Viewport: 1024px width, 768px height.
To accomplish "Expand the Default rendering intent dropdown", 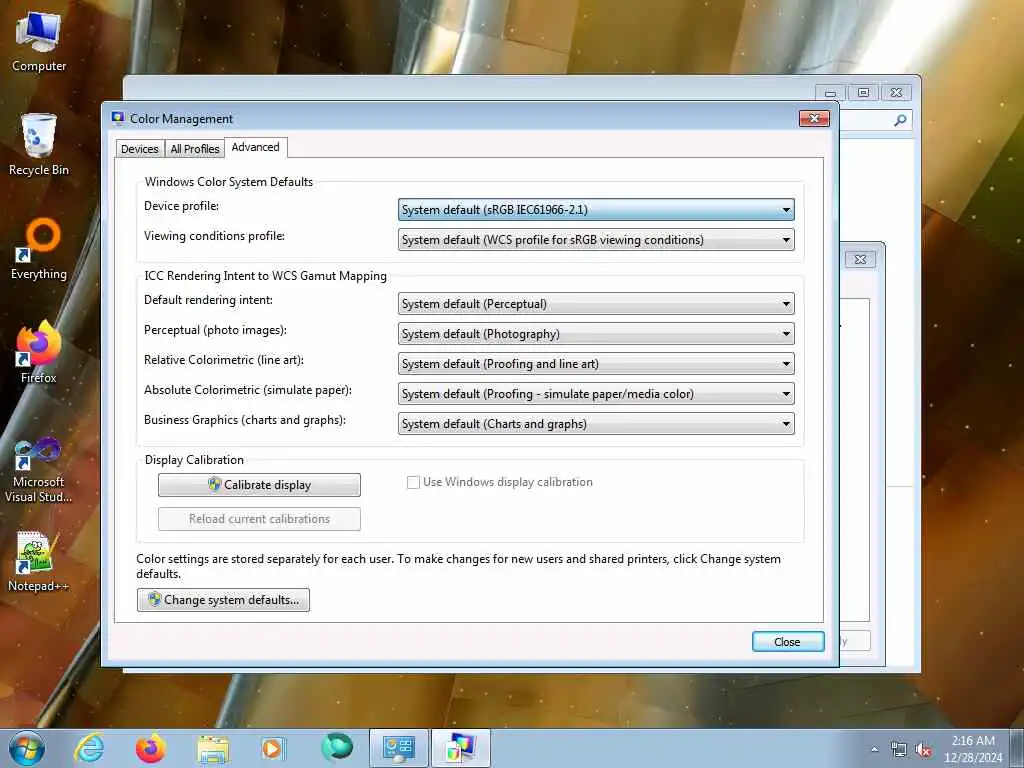I will [596, 304].
